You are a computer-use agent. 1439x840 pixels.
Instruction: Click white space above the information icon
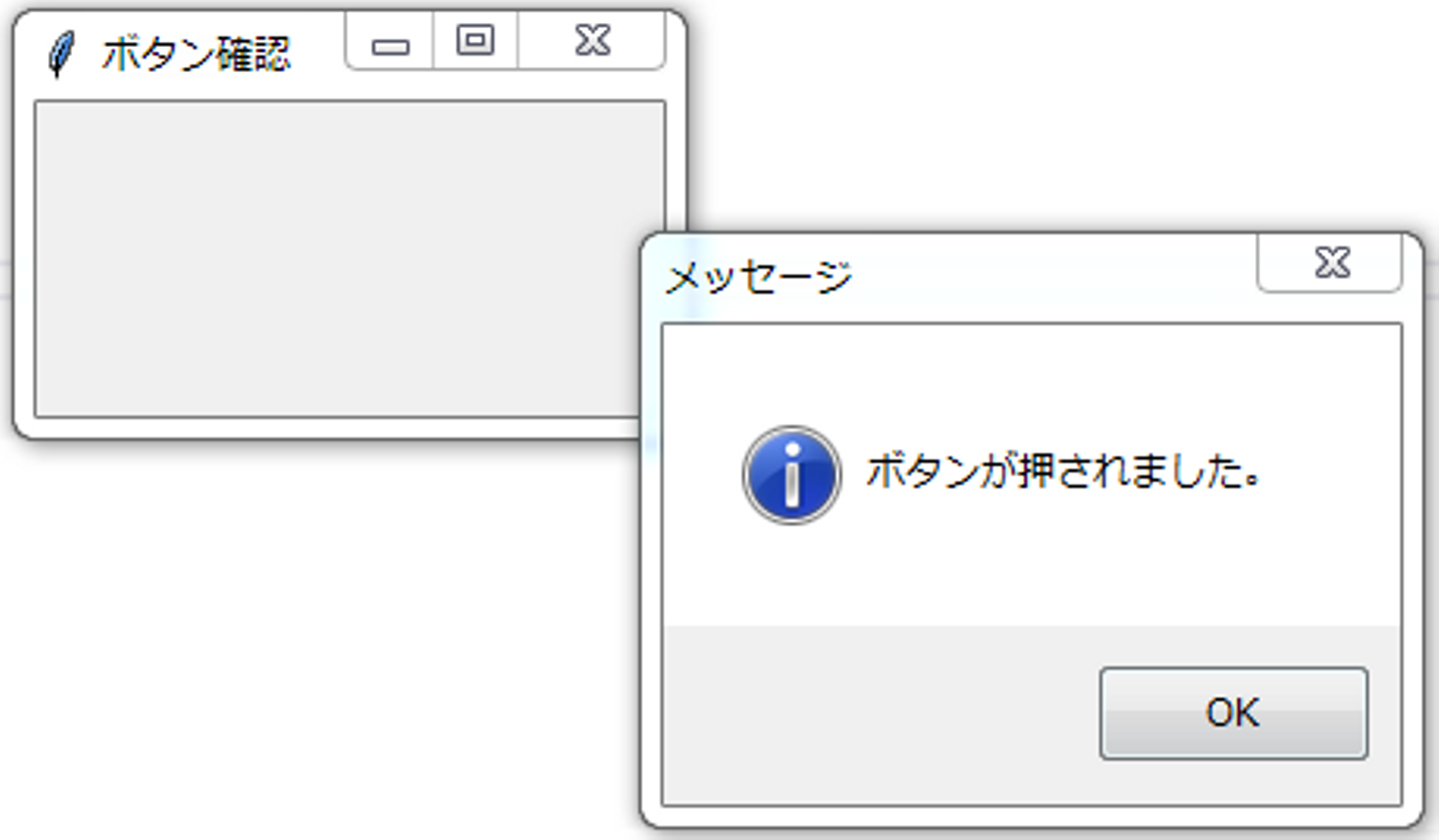tap(791, 375)
